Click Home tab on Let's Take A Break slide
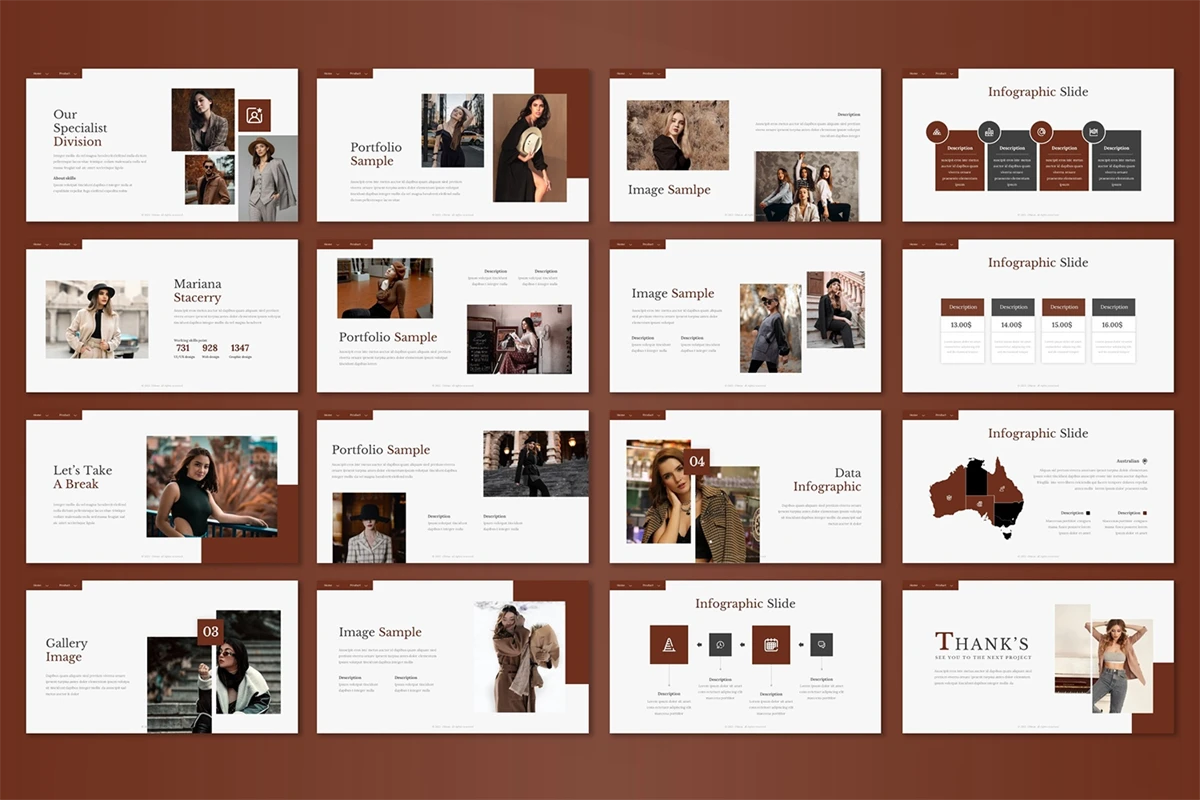Screen dimensions: 1200x800 tap(37, 415)
